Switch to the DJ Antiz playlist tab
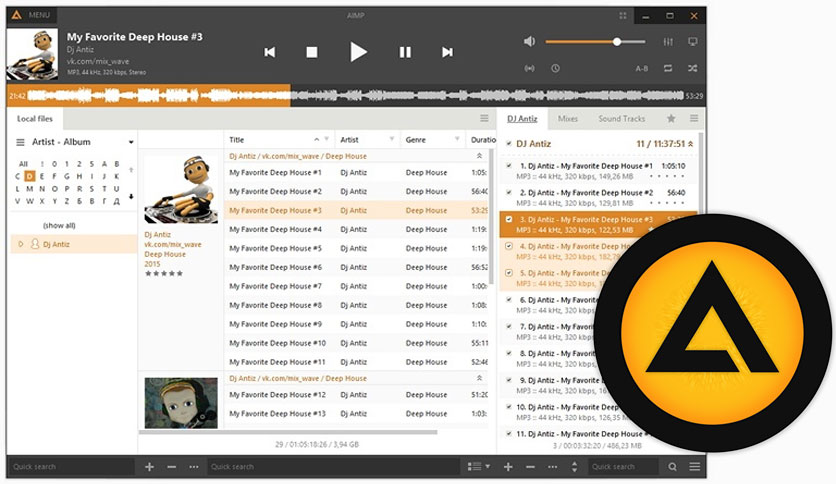Image resolution: width=836 pixels, height=484 pixels. coord(522,119)
